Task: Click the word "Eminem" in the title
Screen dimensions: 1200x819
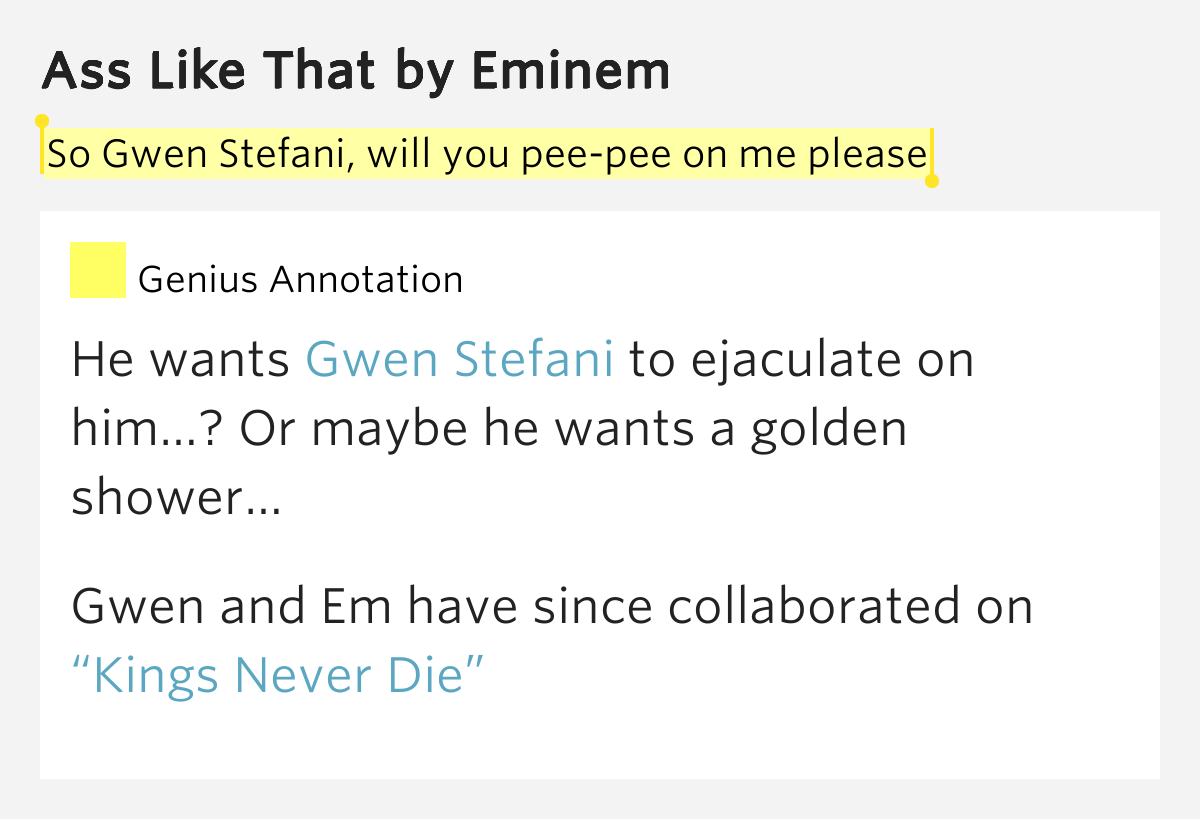Action: 570,70
